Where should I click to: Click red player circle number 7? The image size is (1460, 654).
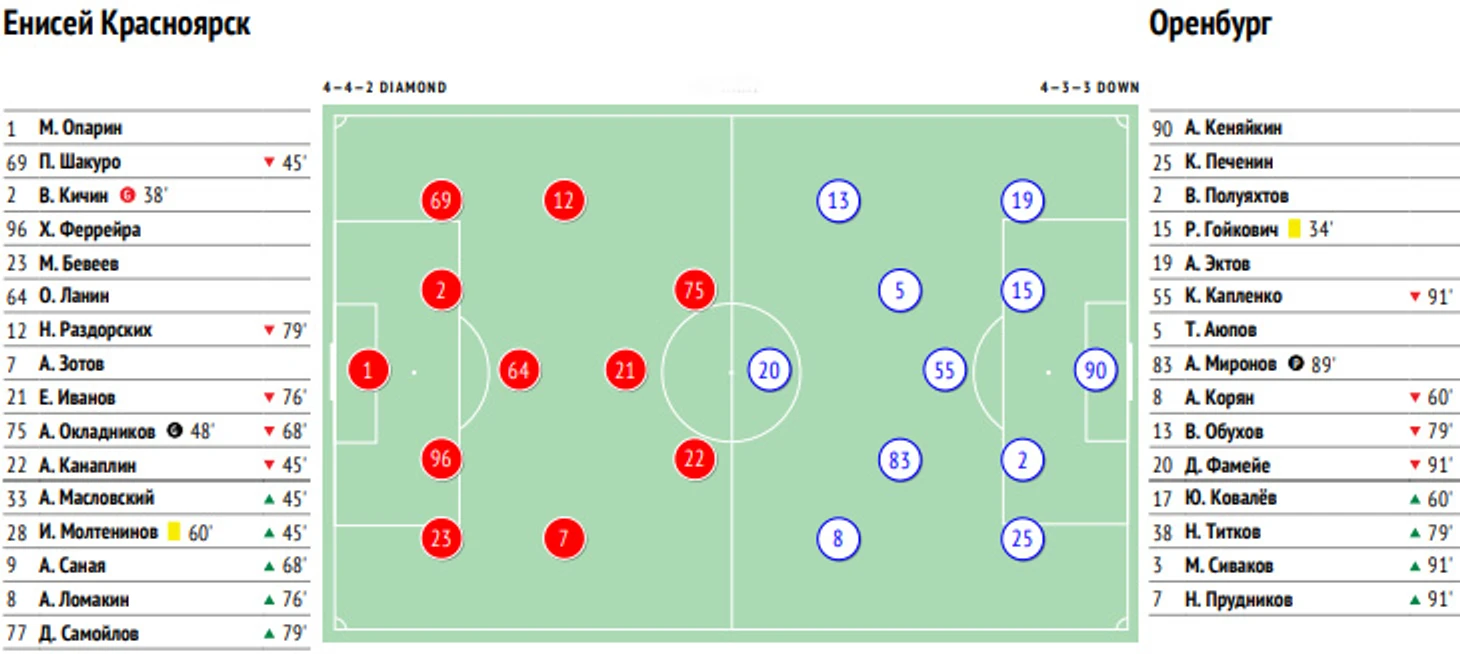564,539
